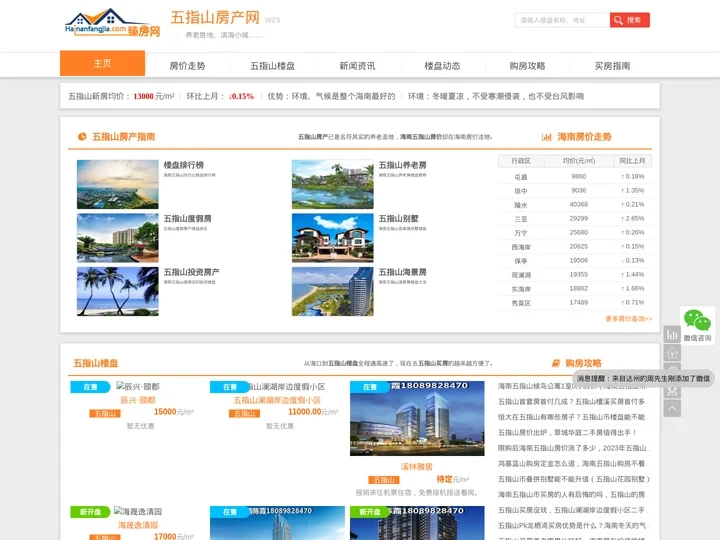Screen dimensions: 720x540
Task: Open the WeChat consultation icon
Action: 697,325
